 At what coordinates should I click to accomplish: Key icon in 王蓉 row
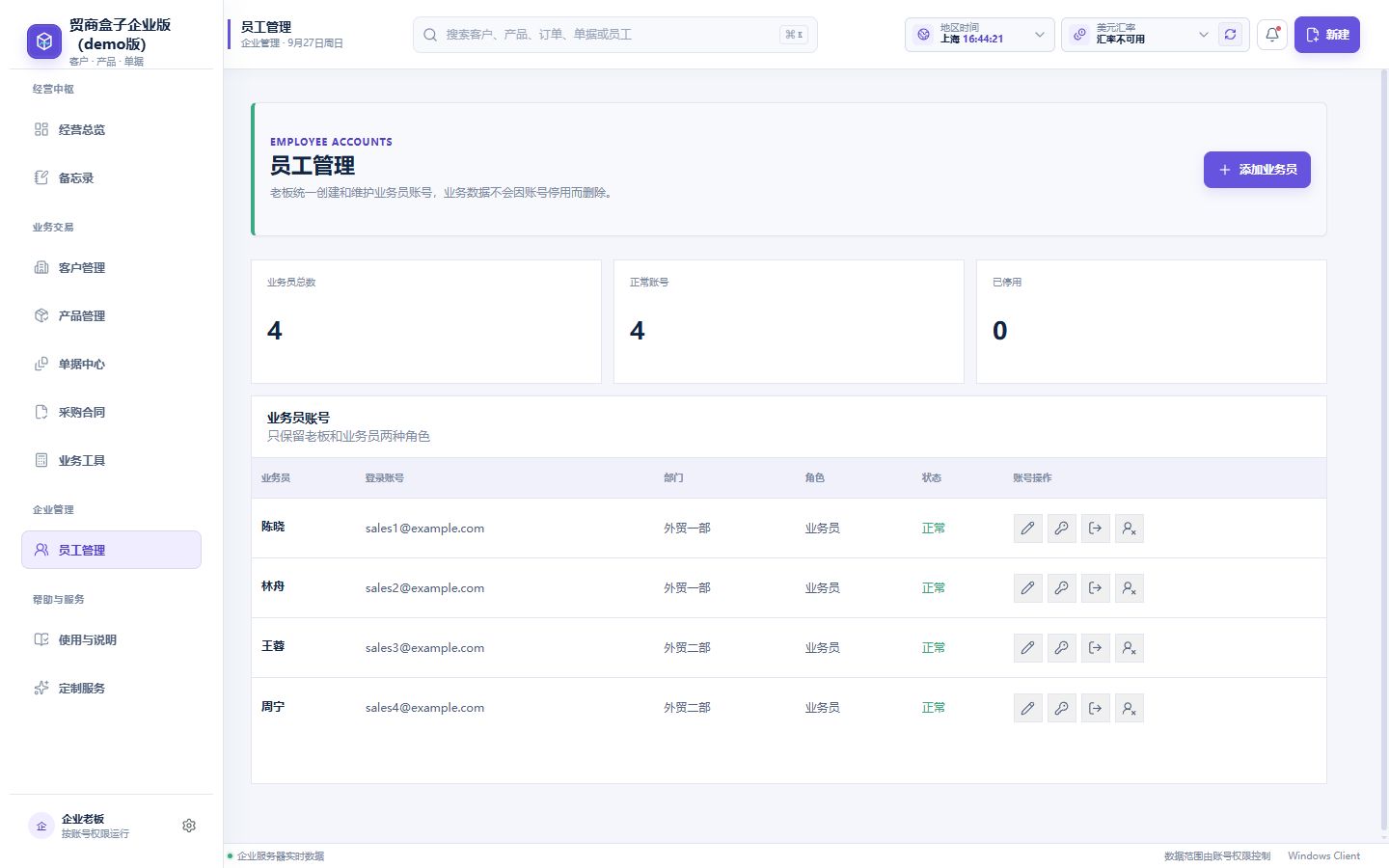click(x=1062, y=648)
